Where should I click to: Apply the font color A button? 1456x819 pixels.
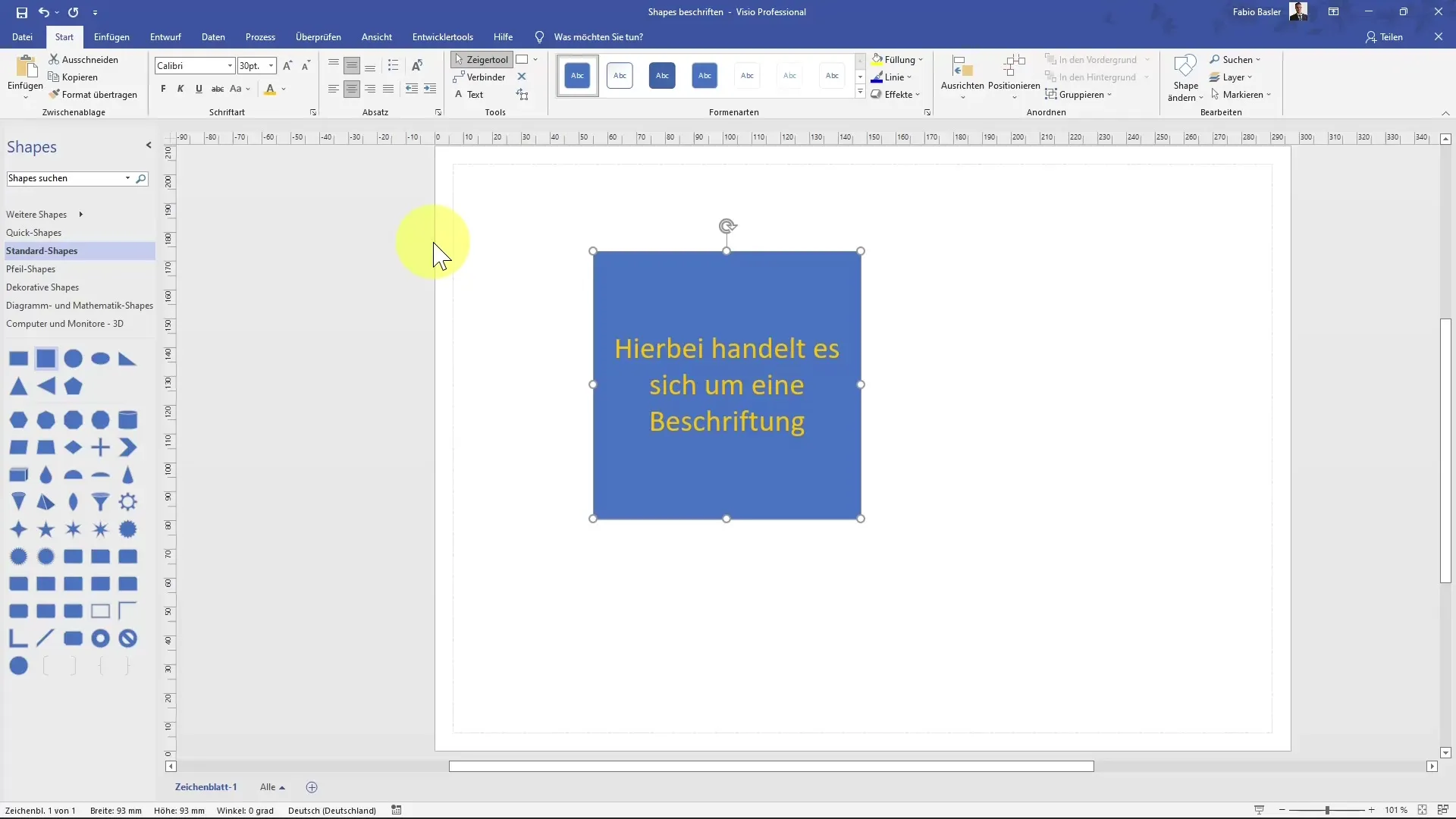tap(270, 89)
